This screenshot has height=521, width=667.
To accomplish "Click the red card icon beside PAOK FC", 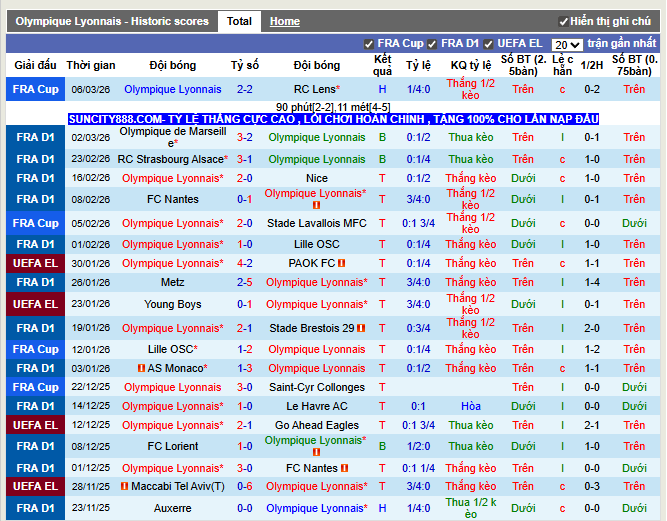I will point(342,264).
